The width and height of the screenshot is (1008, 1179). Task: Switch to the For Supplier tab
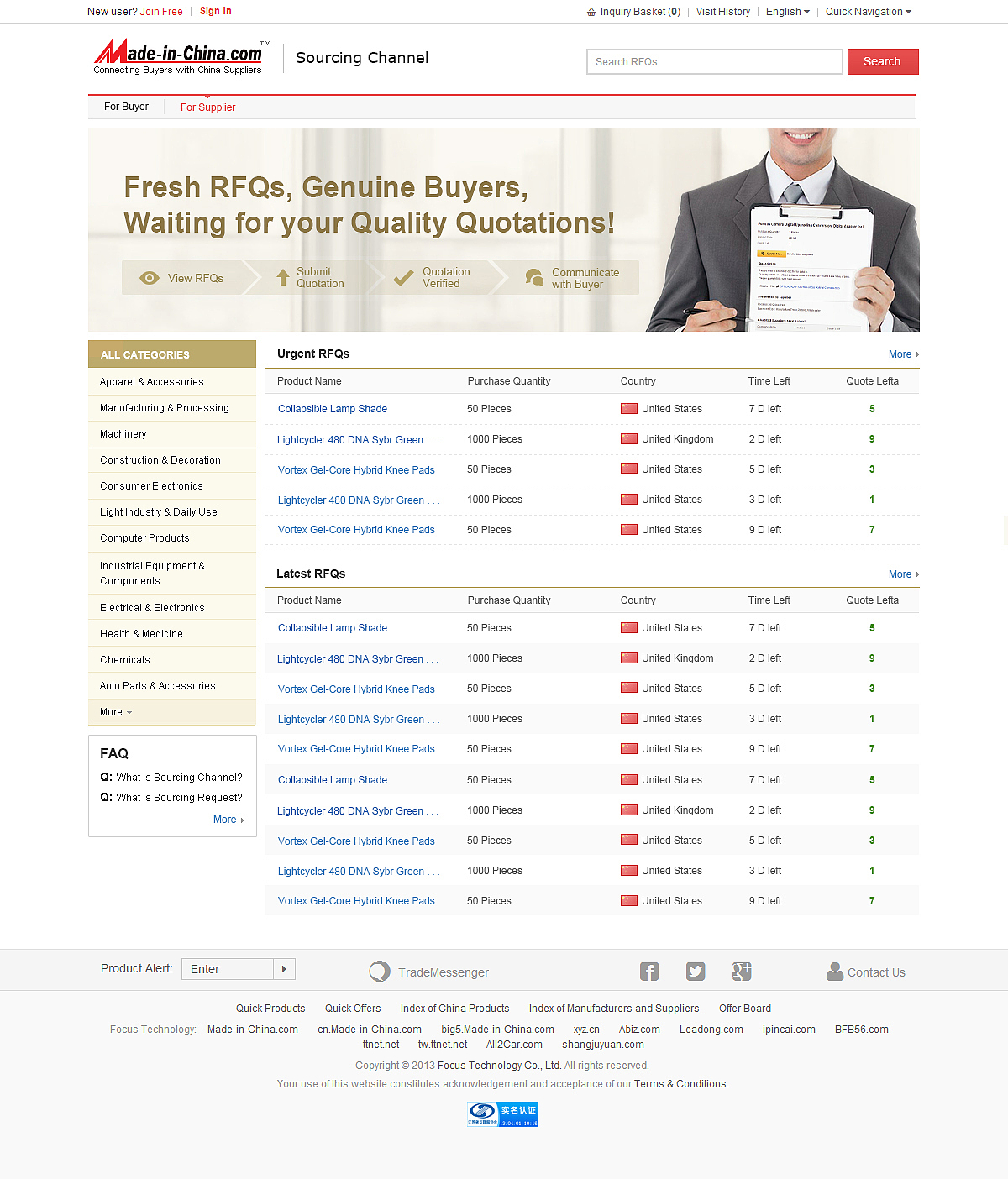[207, 107]
